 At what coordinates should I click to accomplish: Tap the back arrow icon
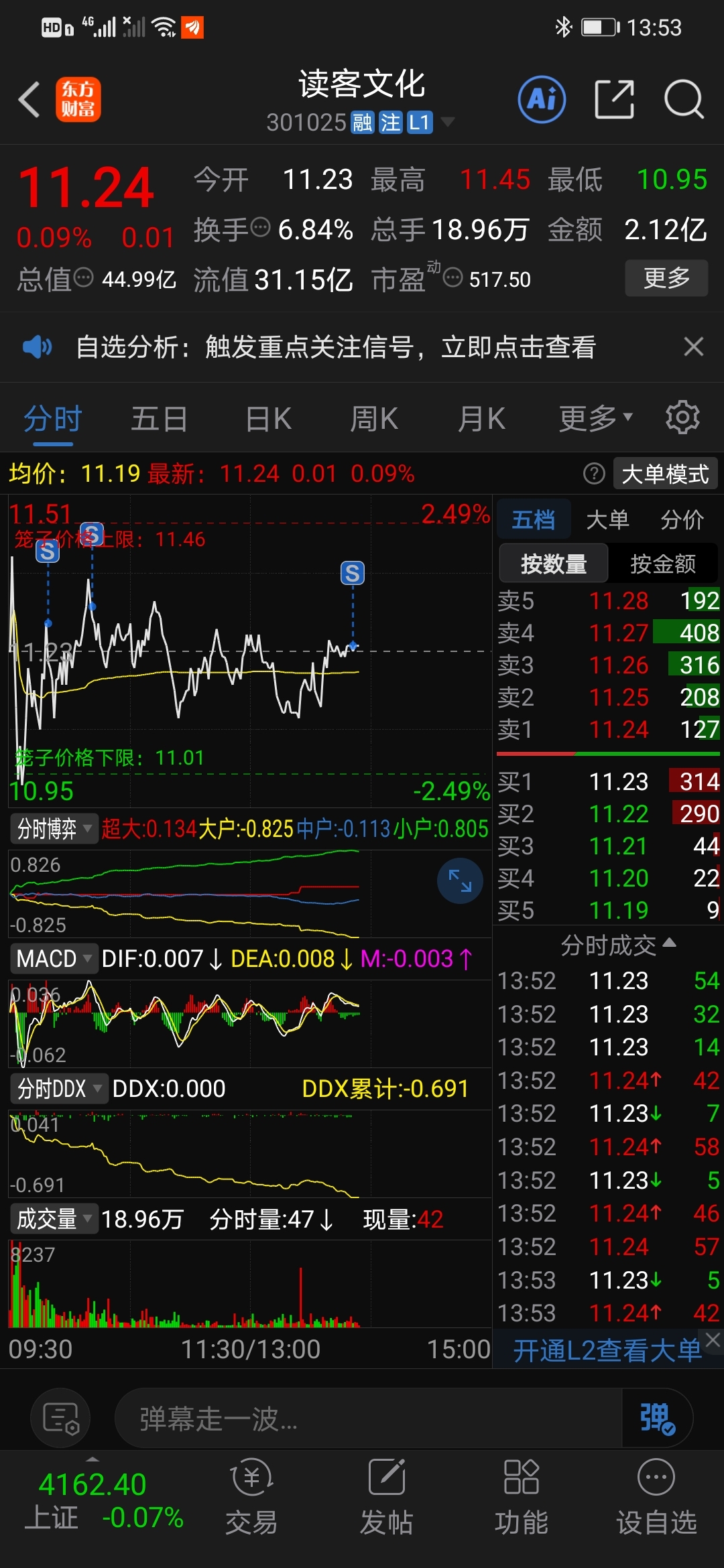tap(29, 100)
